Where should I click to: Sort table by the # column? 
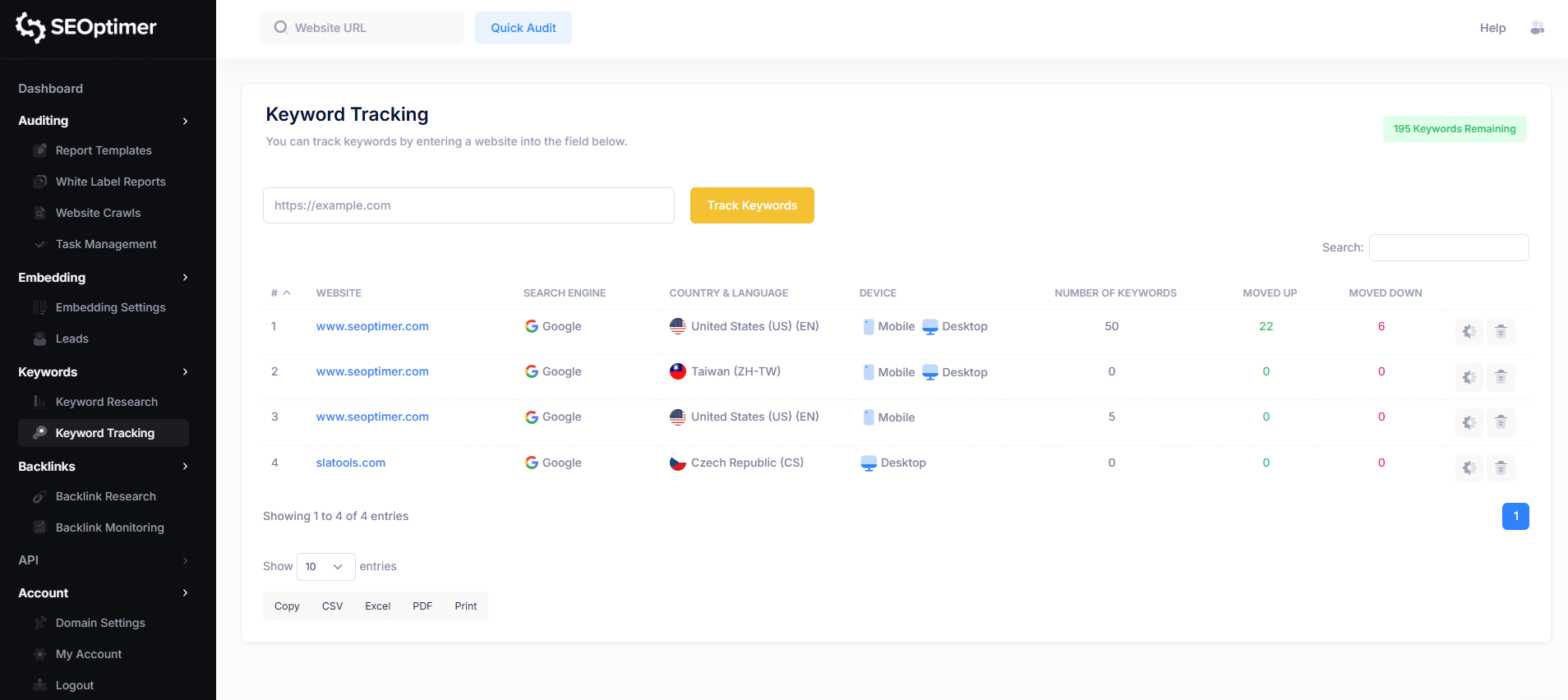click(280, 293)
